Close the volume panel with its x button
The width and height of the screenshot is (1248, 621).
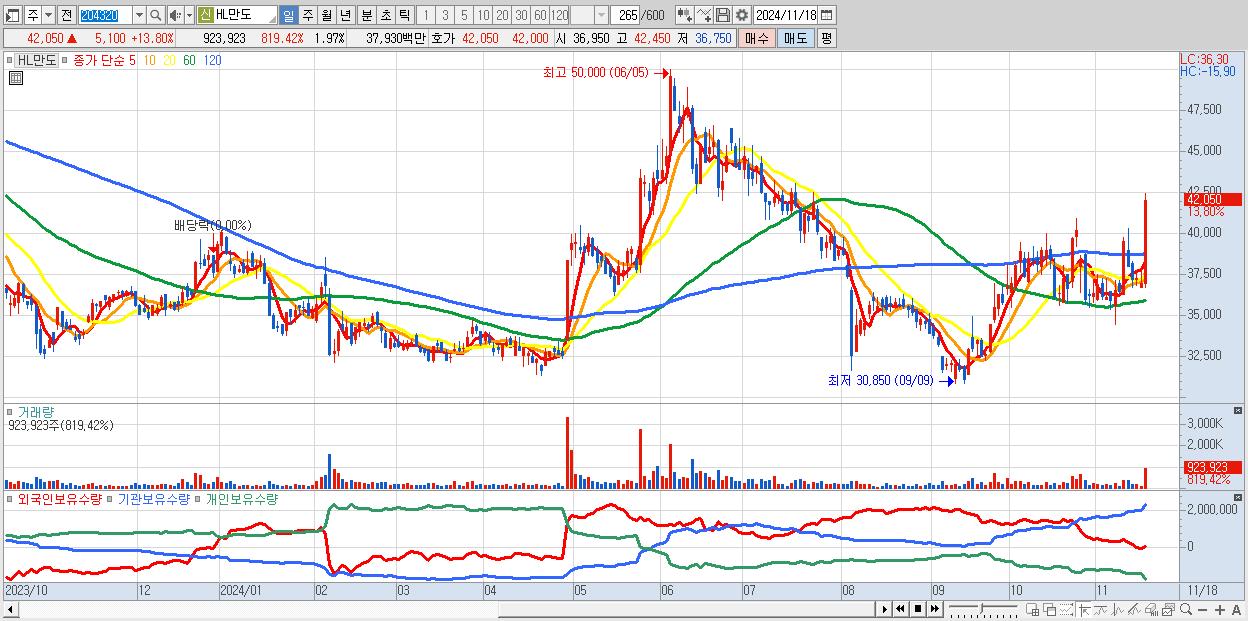click(x=1239, y=411)
